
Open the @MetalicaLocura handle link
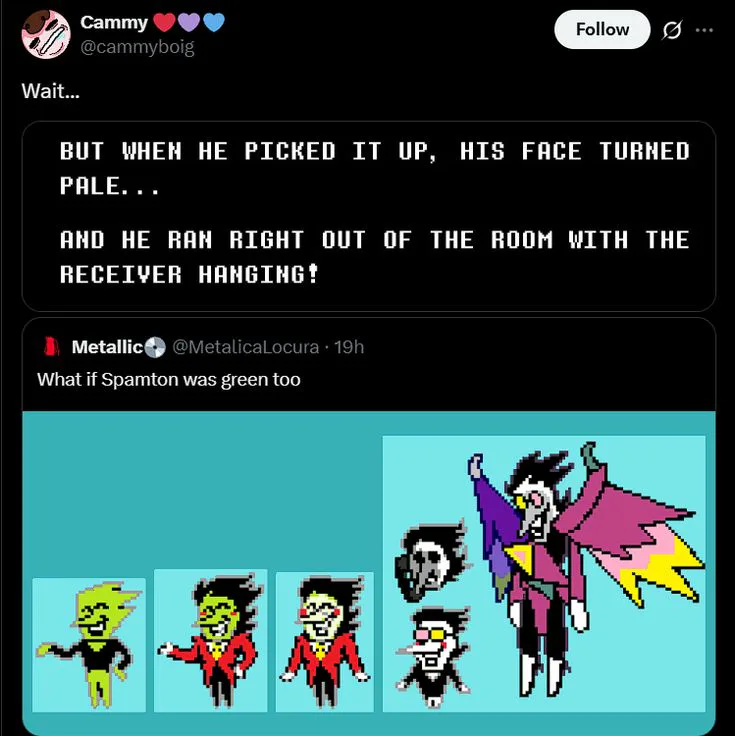[245, 347]
